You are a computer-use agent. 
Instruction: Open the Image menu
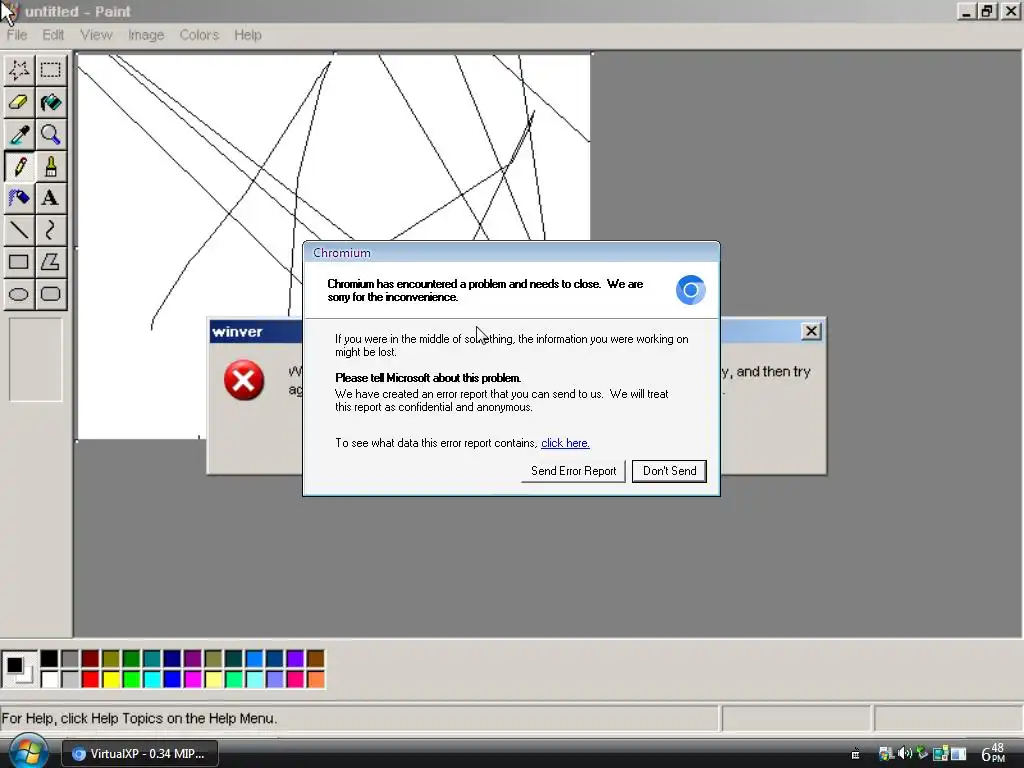click(x=146, y=35)
